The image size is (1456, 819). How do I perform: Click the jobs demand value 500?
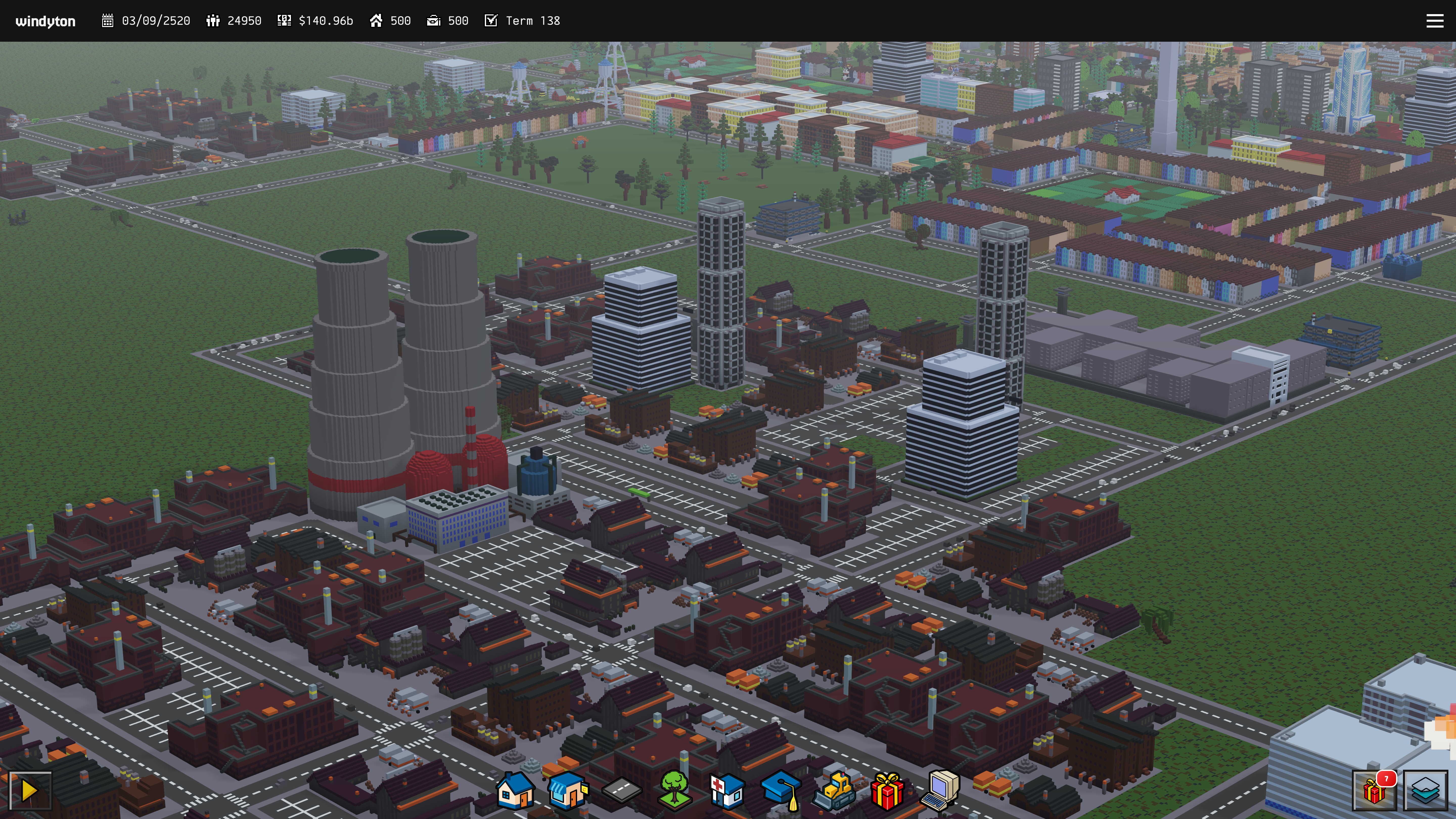tap(458, 21)
